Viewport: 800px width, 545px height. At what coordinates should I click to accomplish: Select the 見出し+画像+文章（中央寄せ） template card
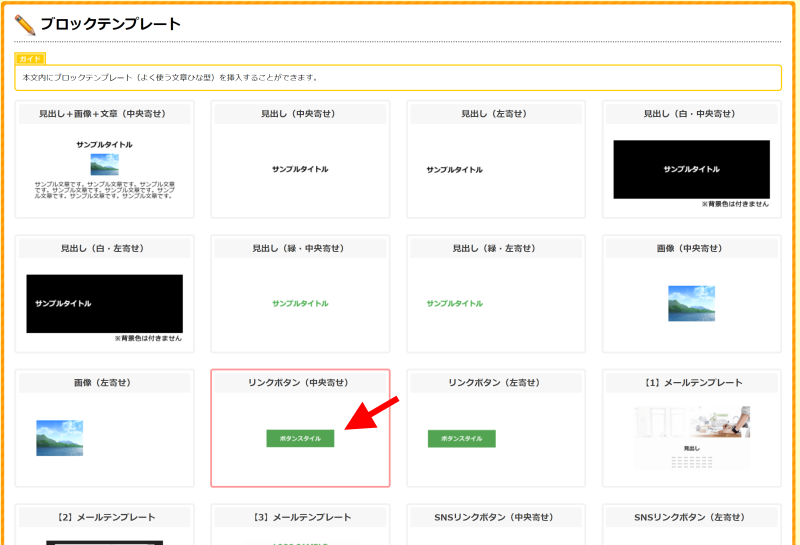tap(105, 159)
